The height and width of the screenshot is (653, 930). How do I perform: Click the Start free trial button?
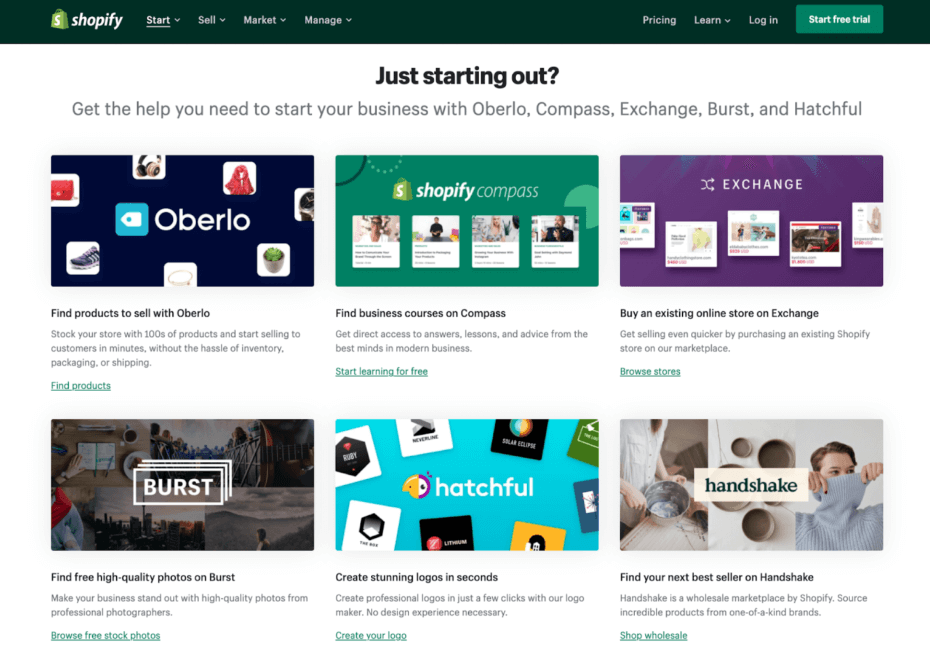839,19
